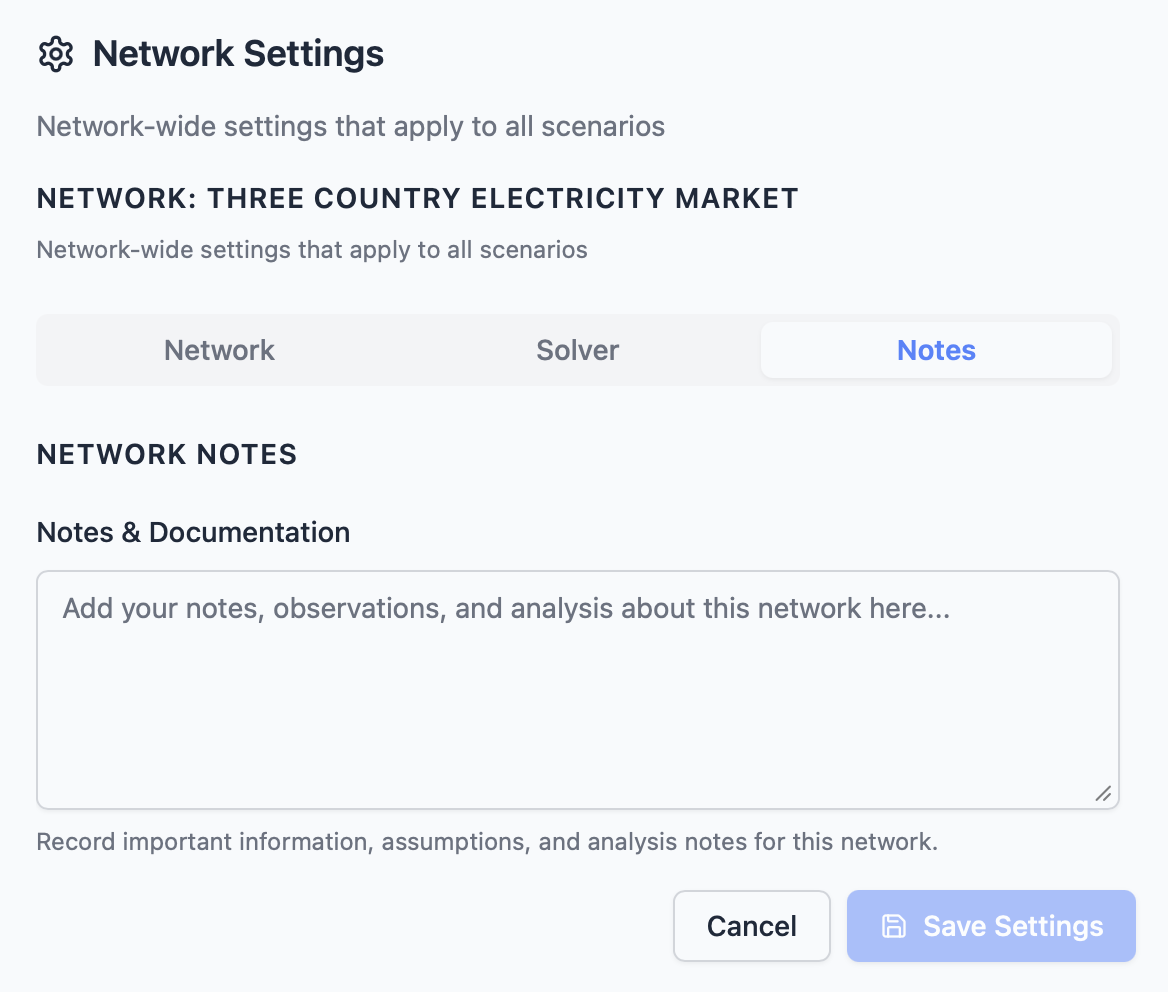Click the floppy disk icon on Save Settings
The width and height of the screenshot is (1168, 992).
[x=891, y=926]
